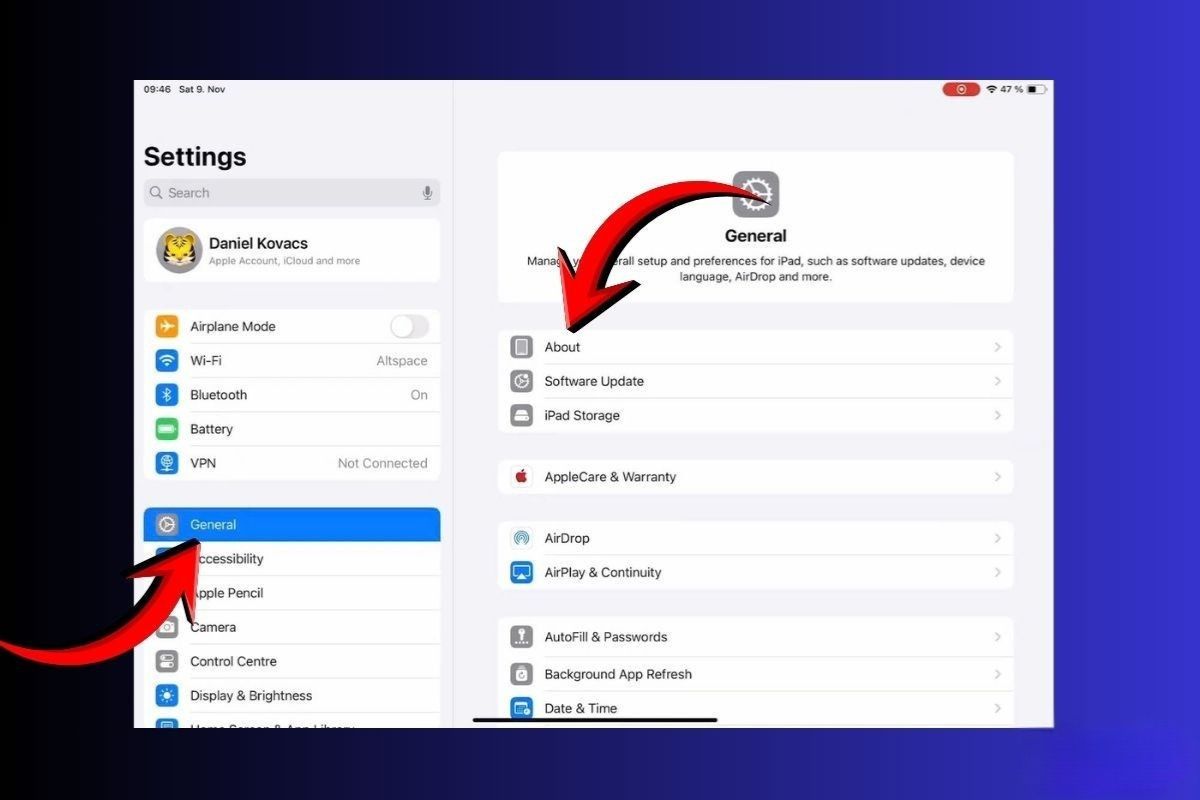Viewport: 1200px width, 800px height.
Task: Select General in the sidebar
Action: tap(290, 523)
